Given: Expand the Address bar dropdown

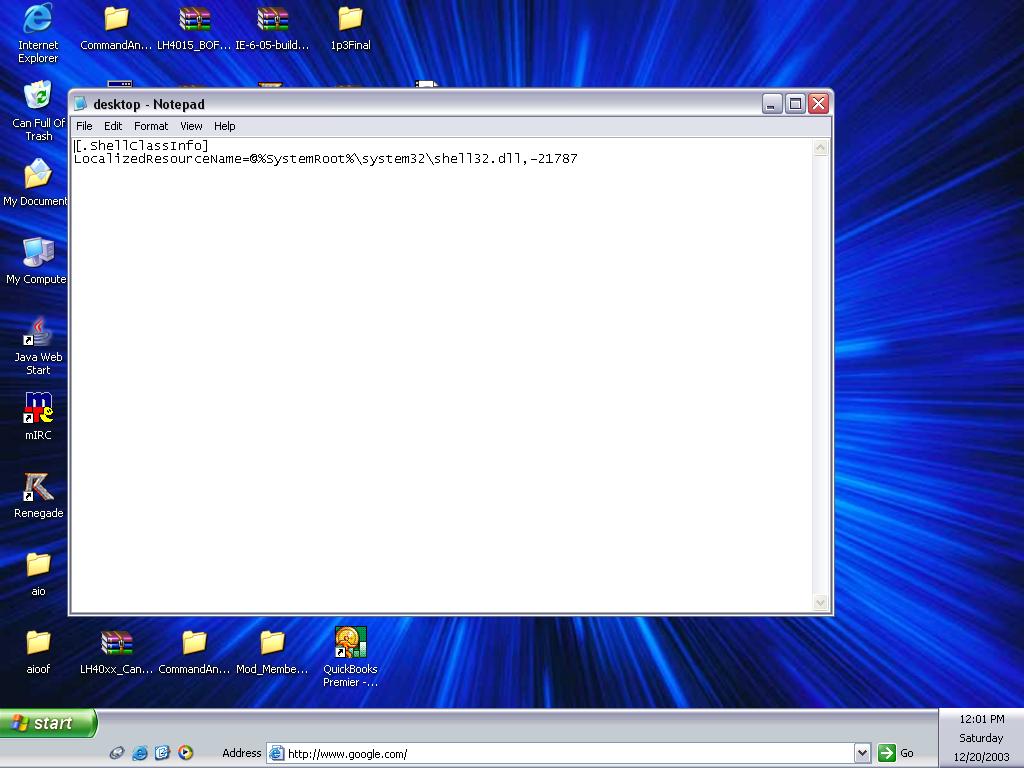Looking at the screenshot, I should pyautogui.click(x=862, y=752).
